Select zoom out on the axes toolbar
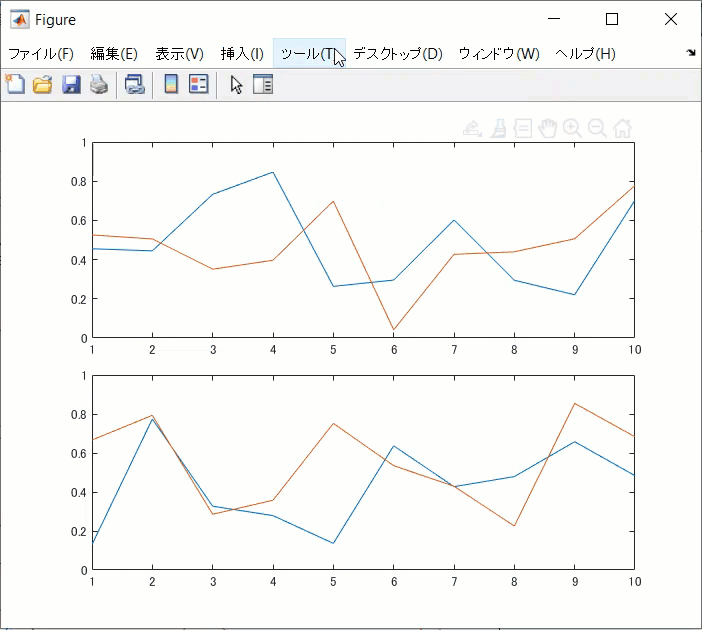The image size is (702, 630). coord(597,128)
